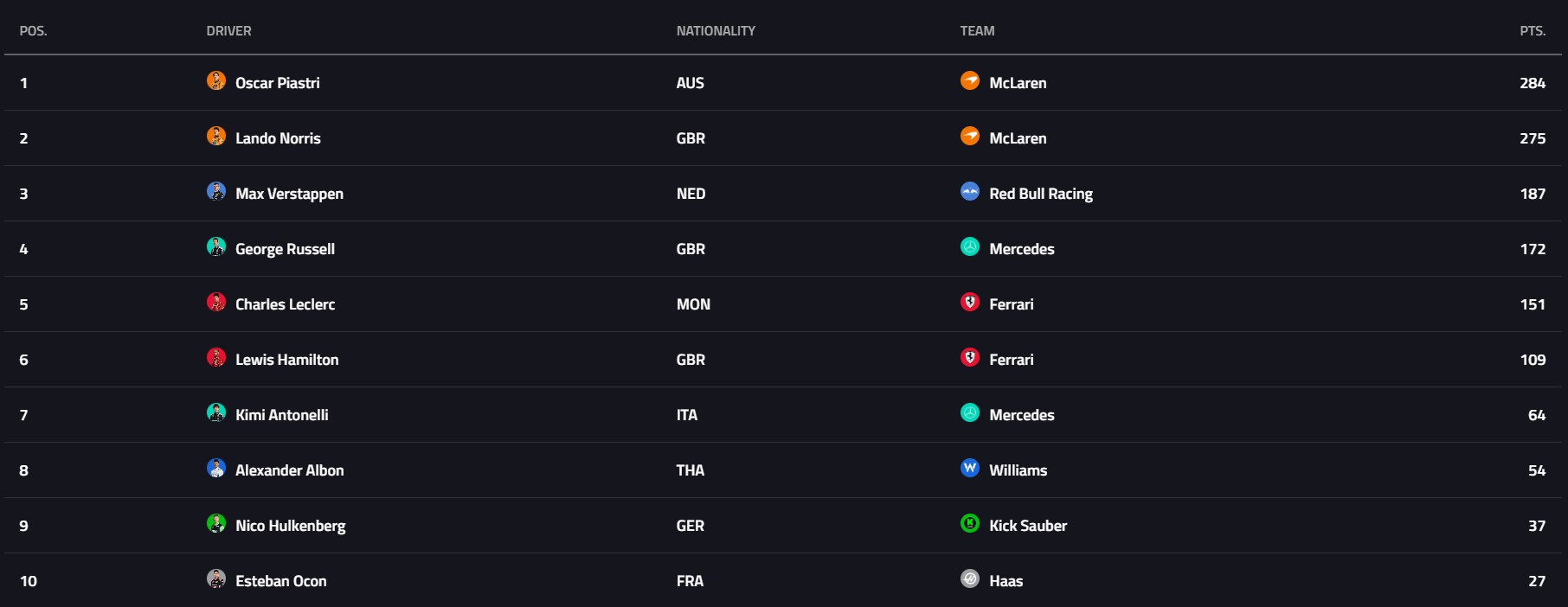Click Max Verstappen's driver avatar icon
Viewport: 1568px width, 607px height.
click(x=216, y=191)
